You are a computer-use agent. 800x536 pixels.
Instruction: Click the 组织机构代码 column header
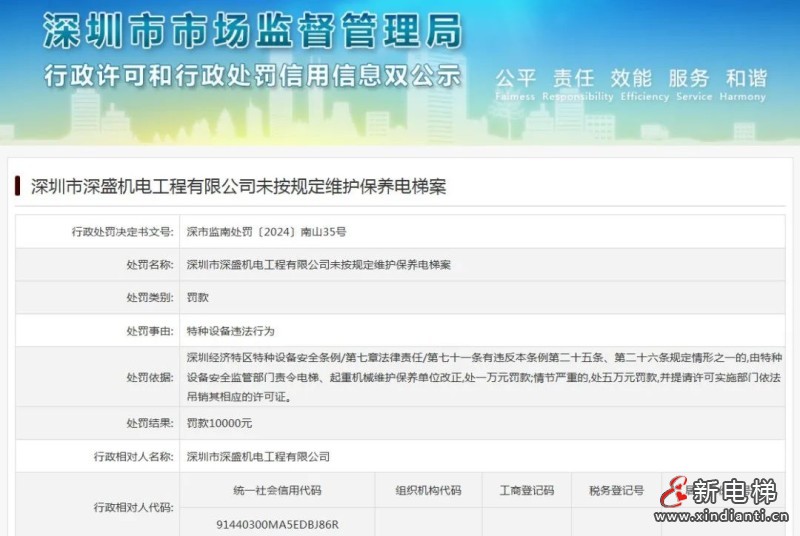429,490
